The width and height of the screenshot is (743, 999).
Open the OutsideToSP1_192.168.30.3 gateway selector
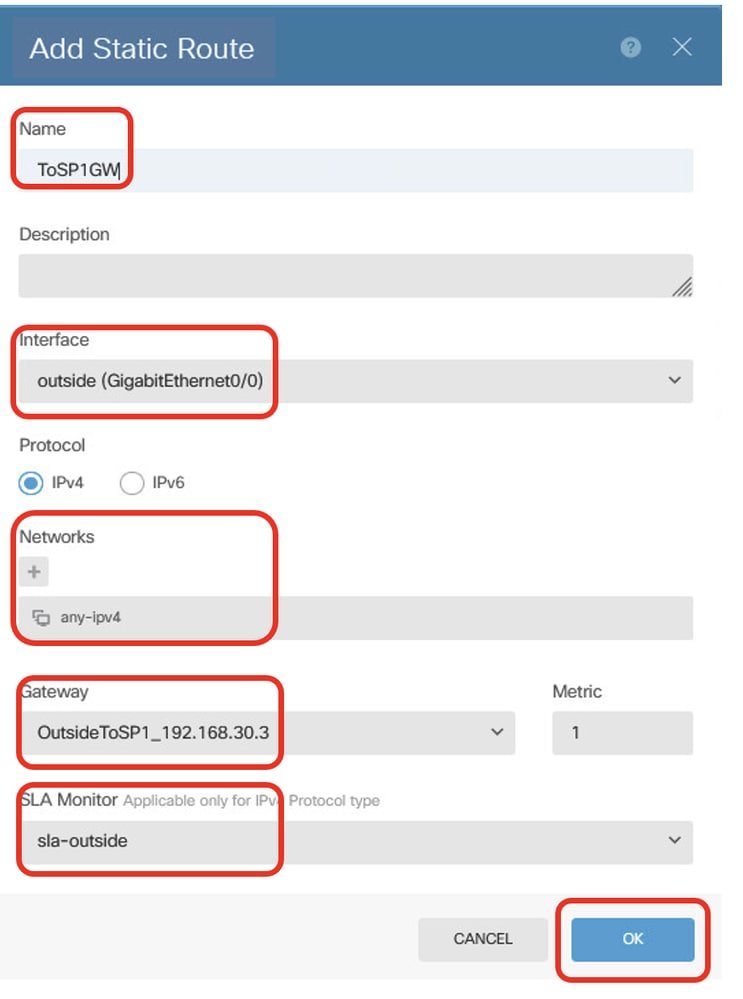[x=266, y=733]
